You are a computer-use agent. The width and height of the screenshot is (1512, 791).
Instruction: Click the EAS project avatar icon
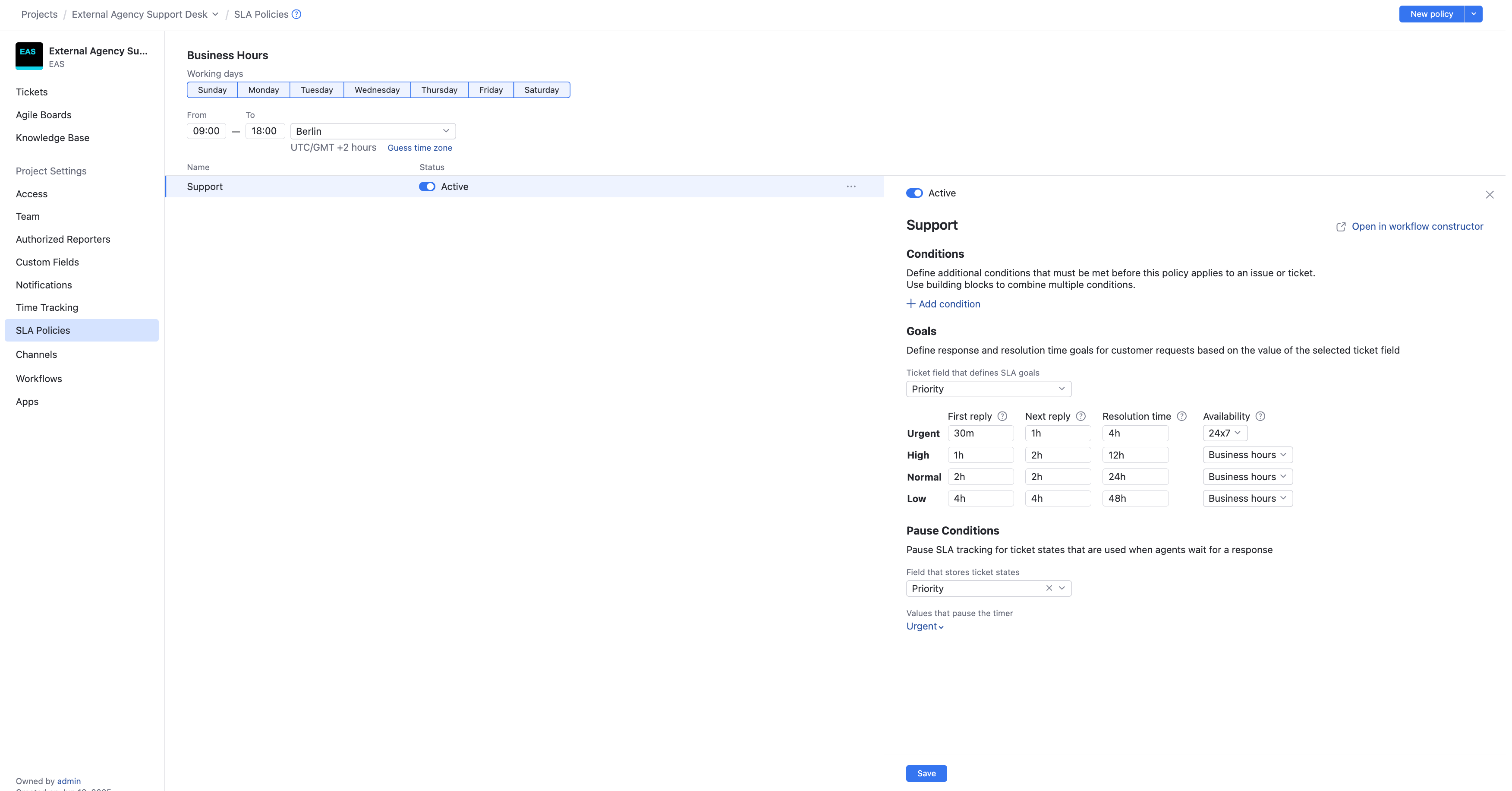[x=29, y=56]
